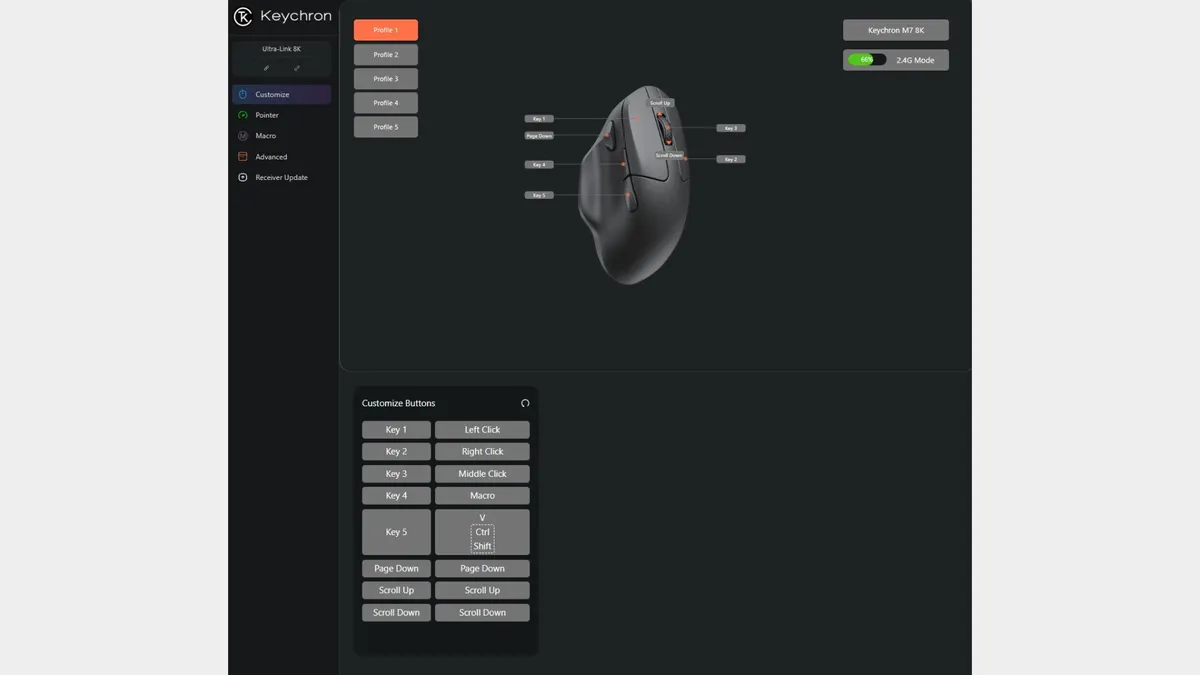This screenshot has height=675, width=1200.
Task: Click the Keychron logo icon
Action: [x=243, y=16]
